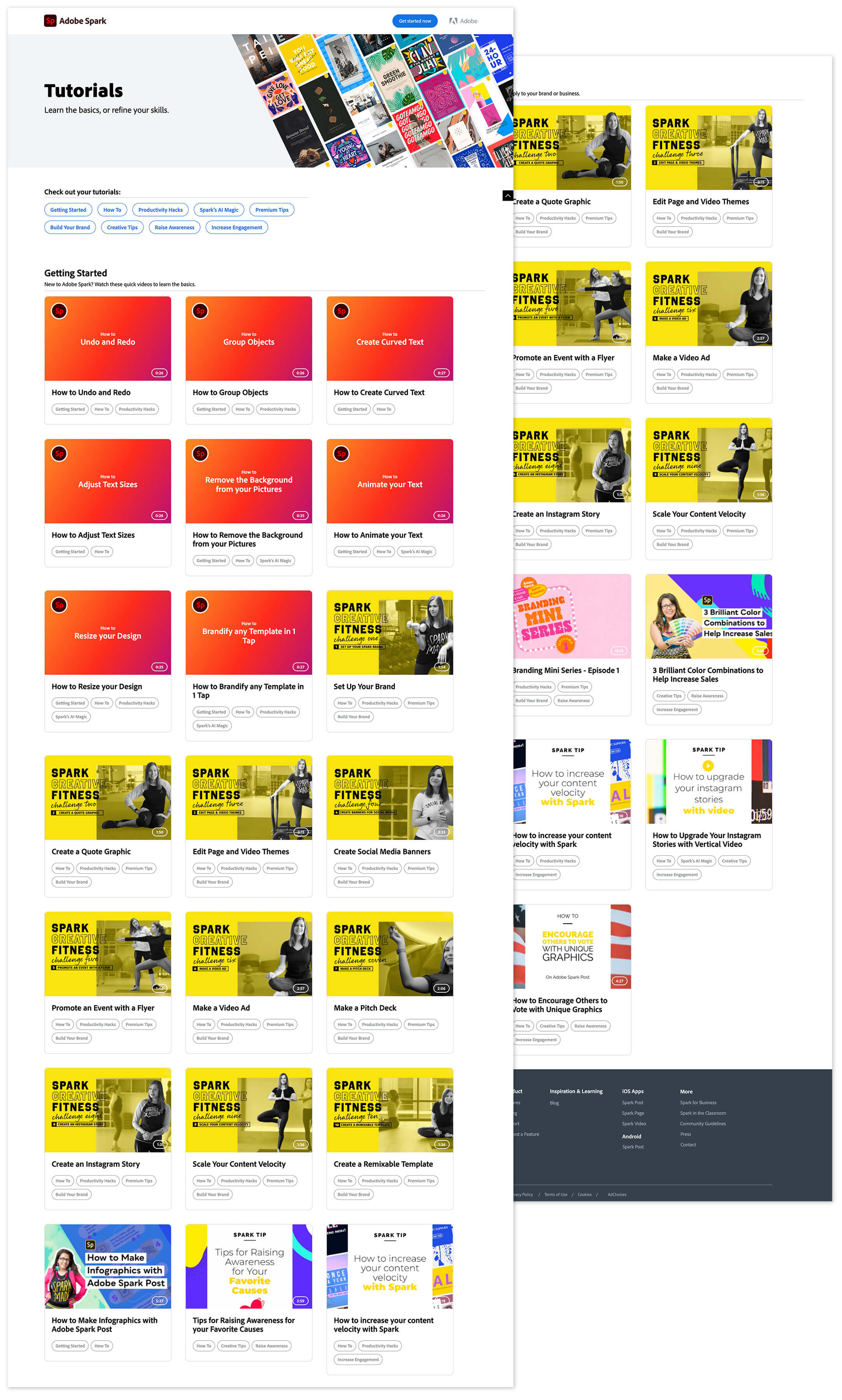Viewport: 842px width, 1400px height.
Task: Click the Raise Awareness tag on 3 Brilliant Color Combinations card
Action: [707, 696]
